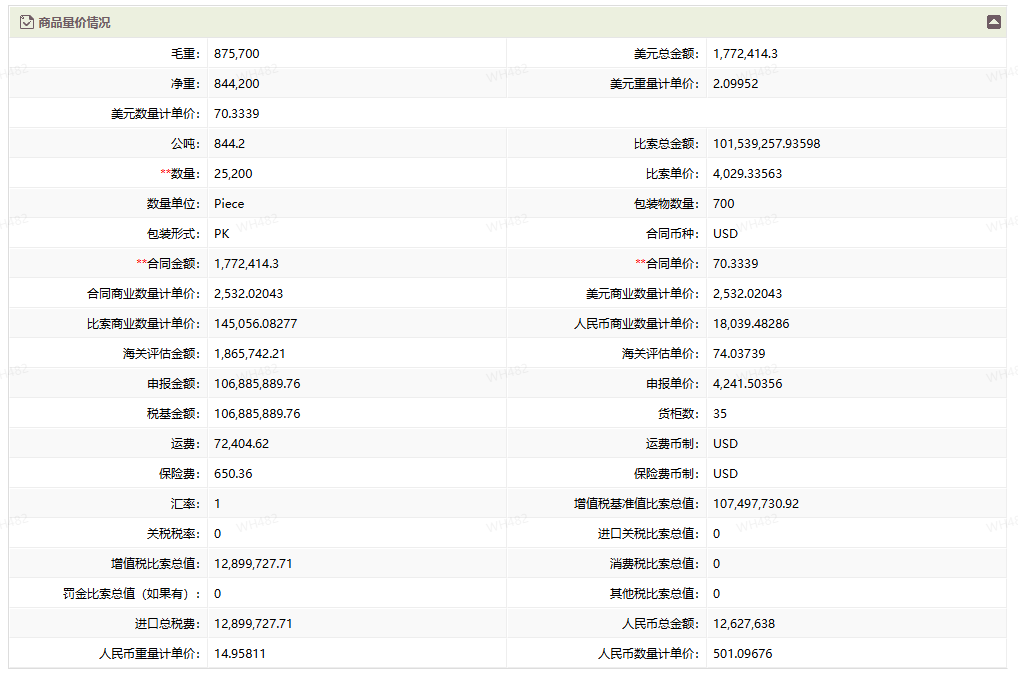Select the 公吨 value 844.2

click(229, 144)
